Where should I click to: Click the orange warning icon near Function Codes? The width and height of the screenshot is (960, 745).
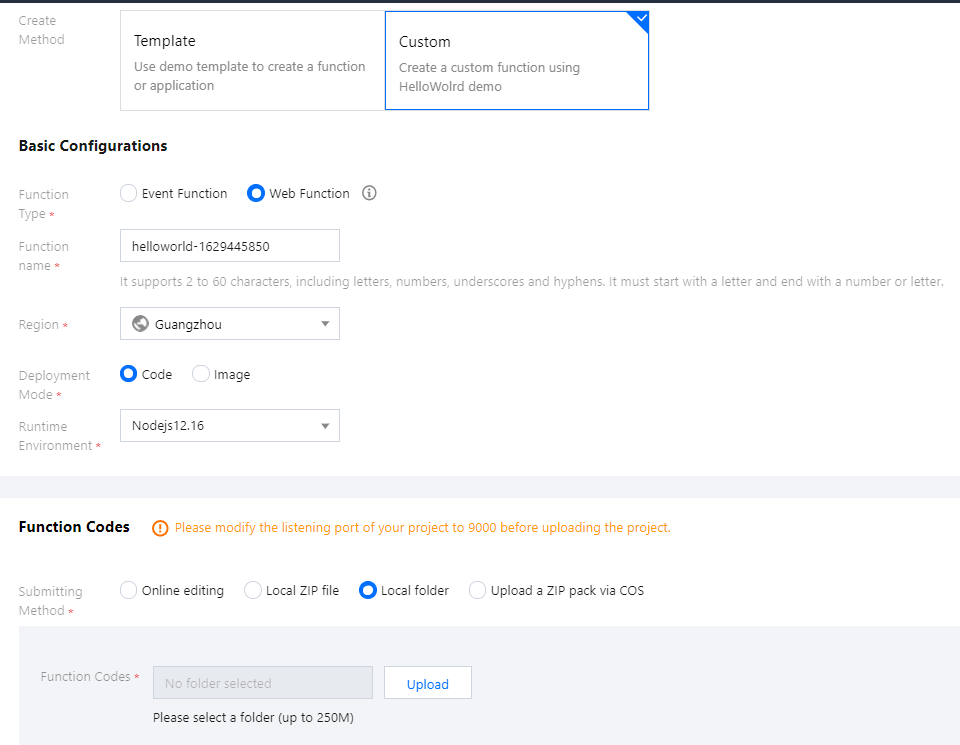[160, 528]
